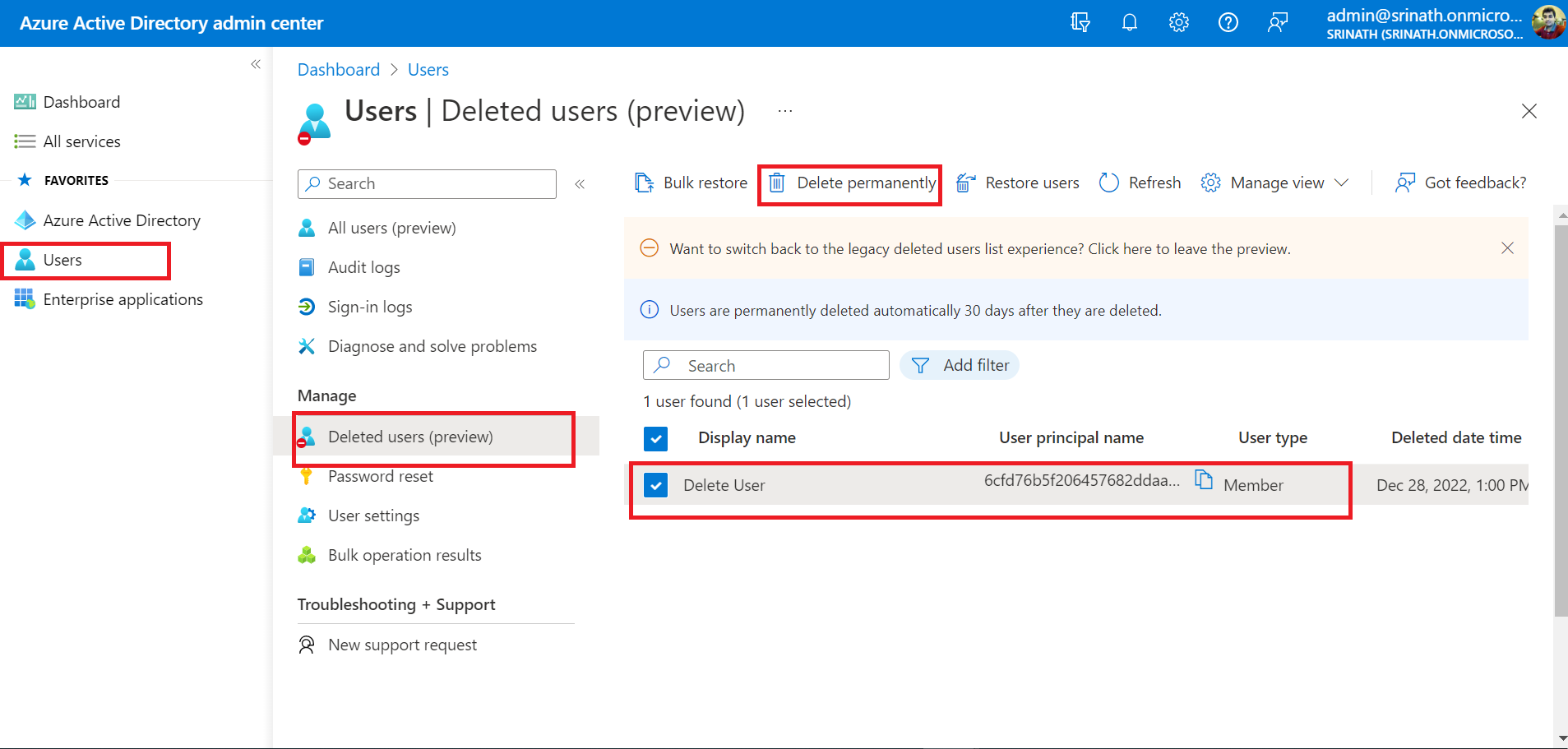This screenshot has width=1568, height=749.
Task: Dismiss the legacy experience preview banner
Action: [x=1507, y=248]
